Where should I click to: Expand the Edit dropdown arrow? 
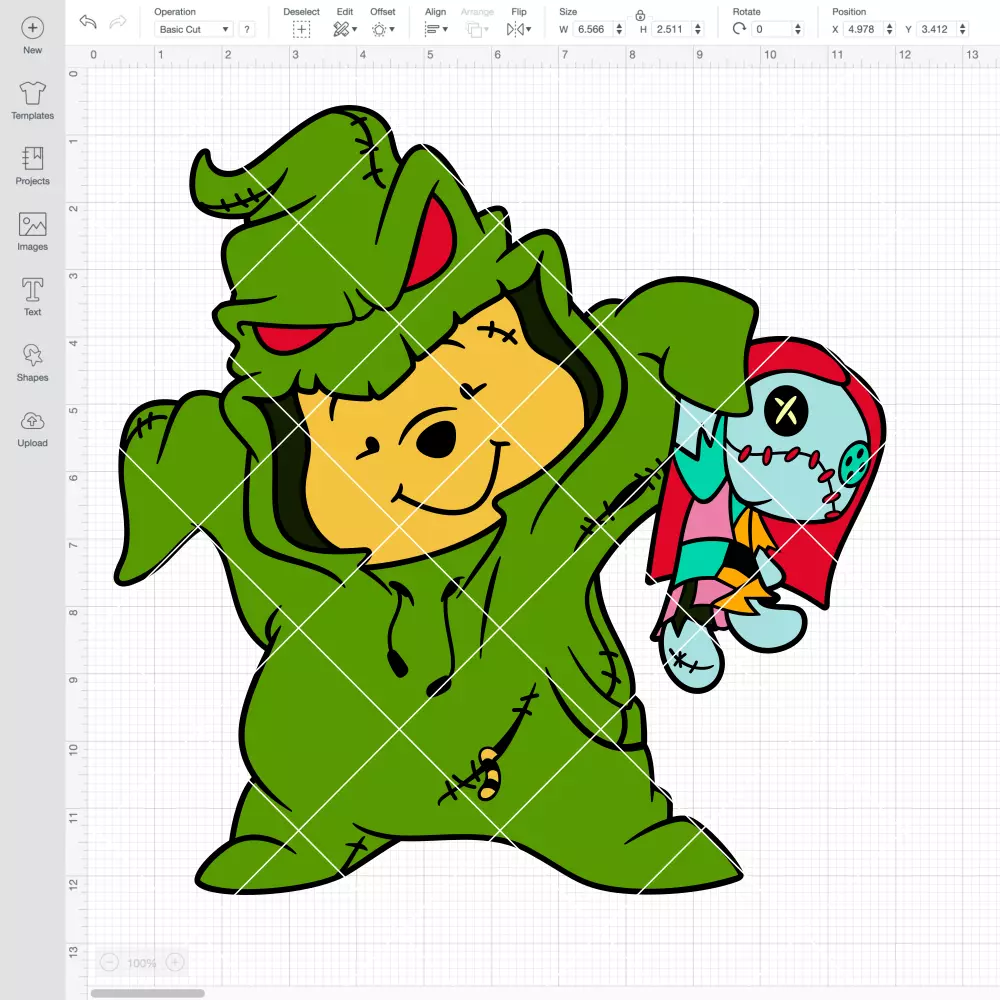355,29
